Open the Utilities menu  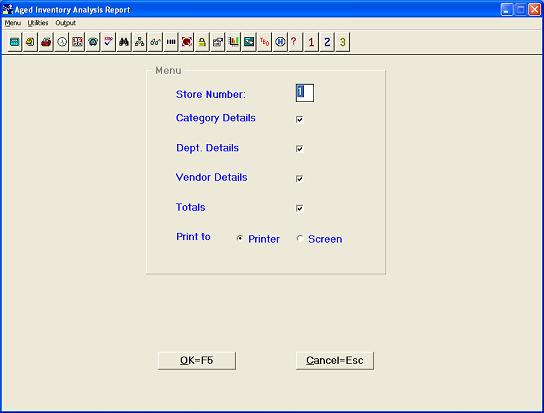[38, 23]
